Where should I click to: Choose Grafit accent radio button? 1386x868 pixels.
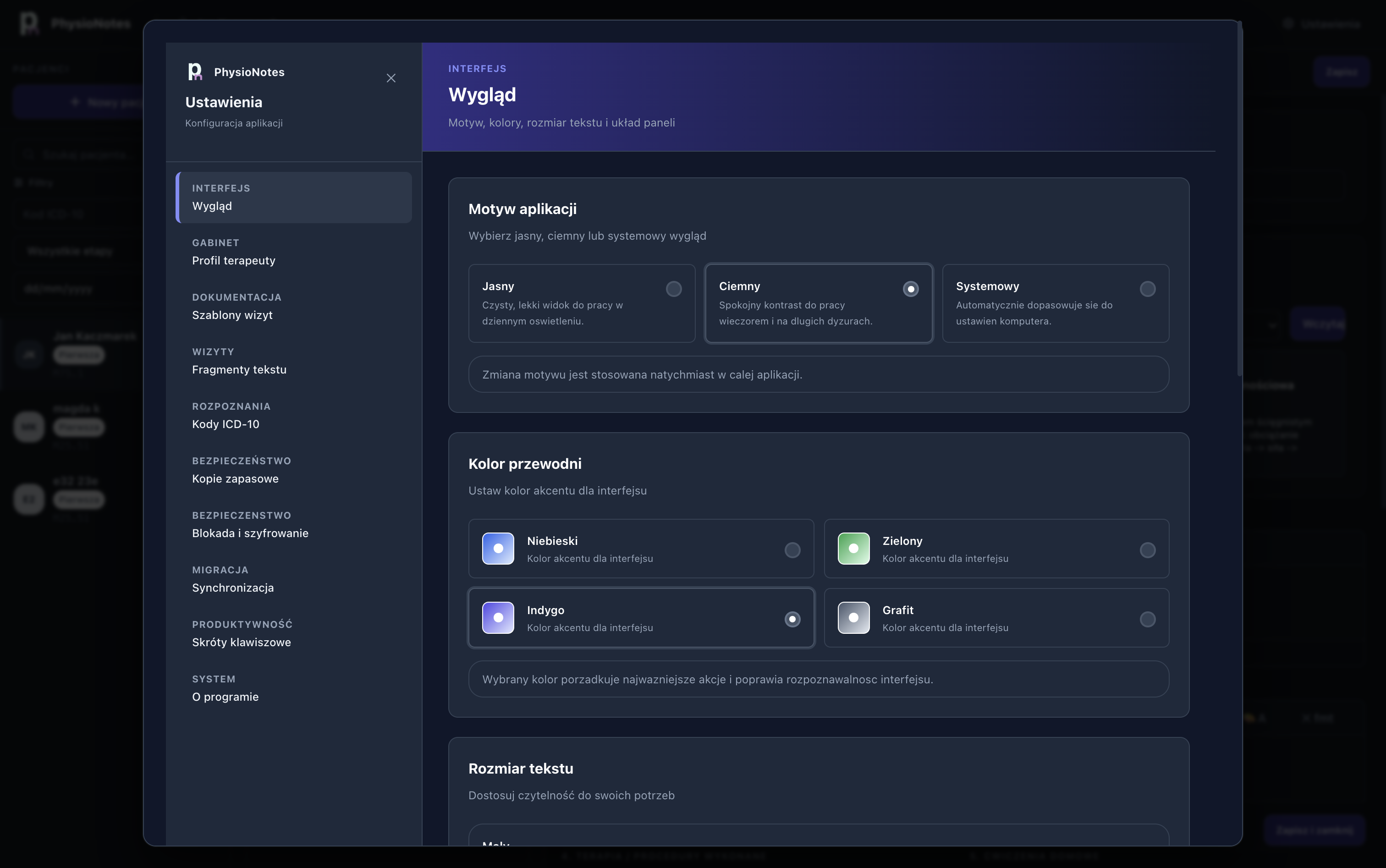[x=1147, y=619]
